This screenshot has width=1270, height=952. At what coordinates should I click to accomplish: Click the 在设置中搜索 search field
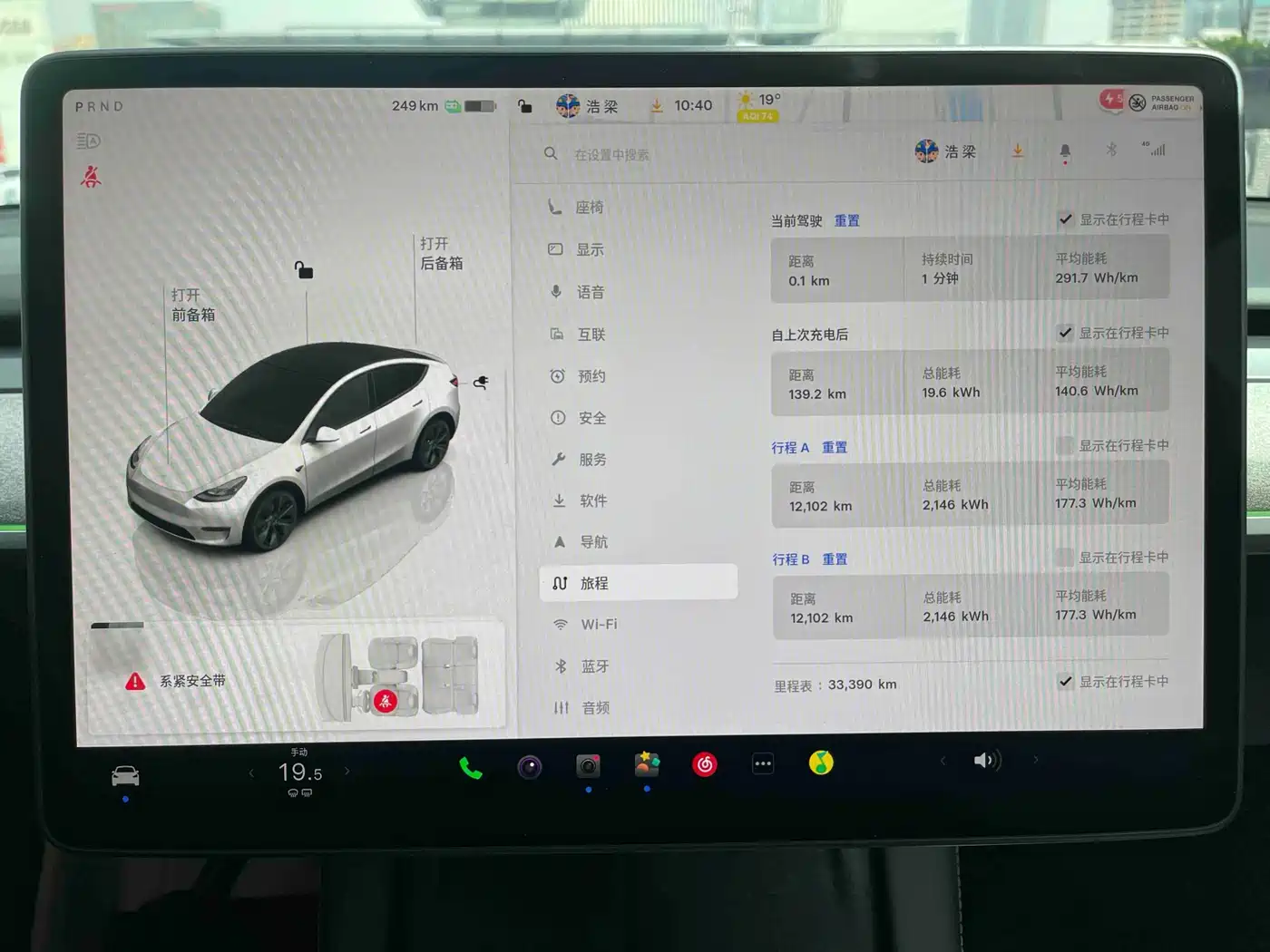click(635, 153)
